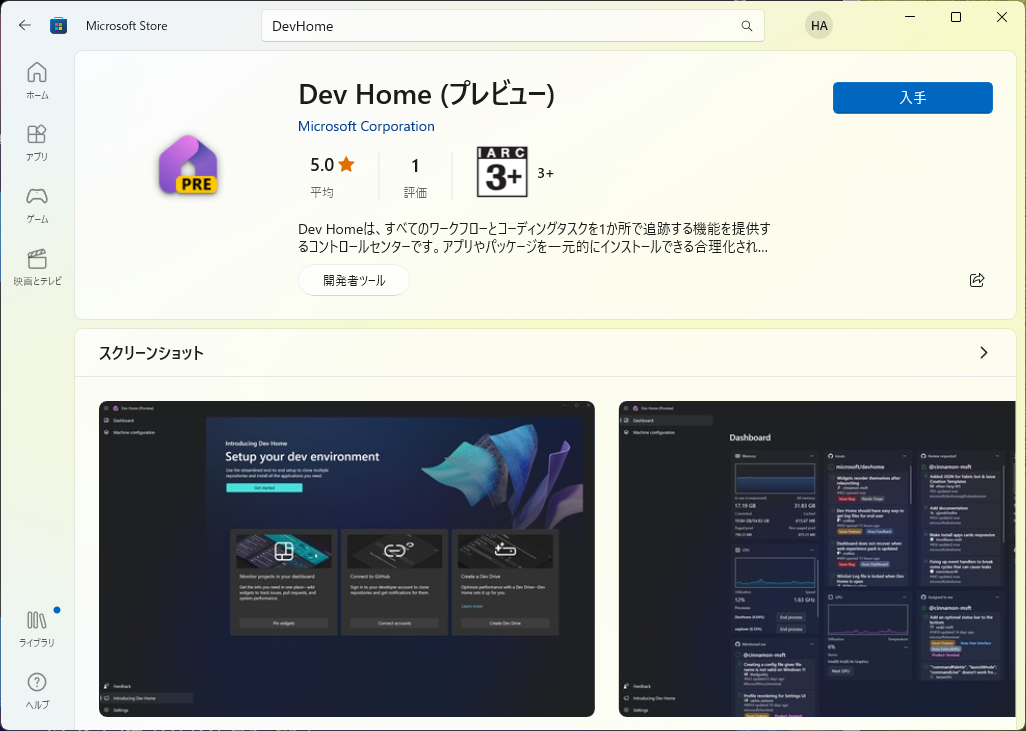Go back using the arrow icon
Viewport: 1026px width, 731px height.
24,25
